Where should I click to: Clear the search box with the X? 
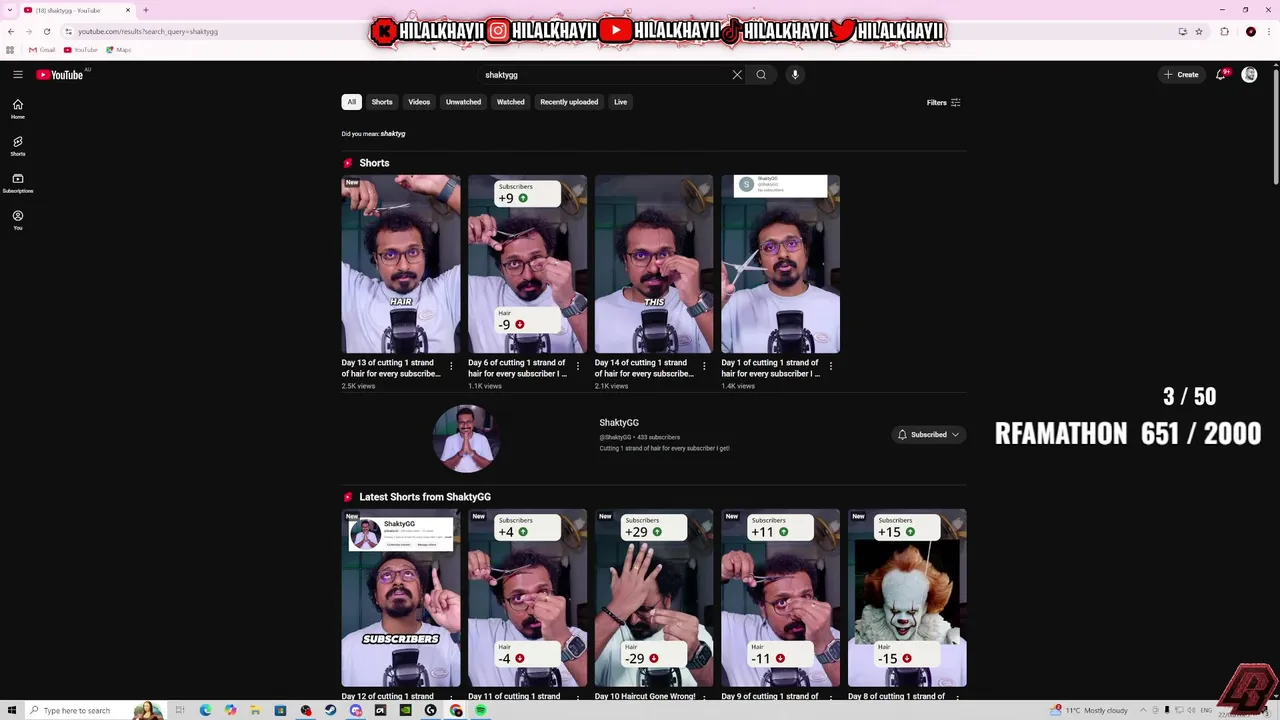[737, 74]
